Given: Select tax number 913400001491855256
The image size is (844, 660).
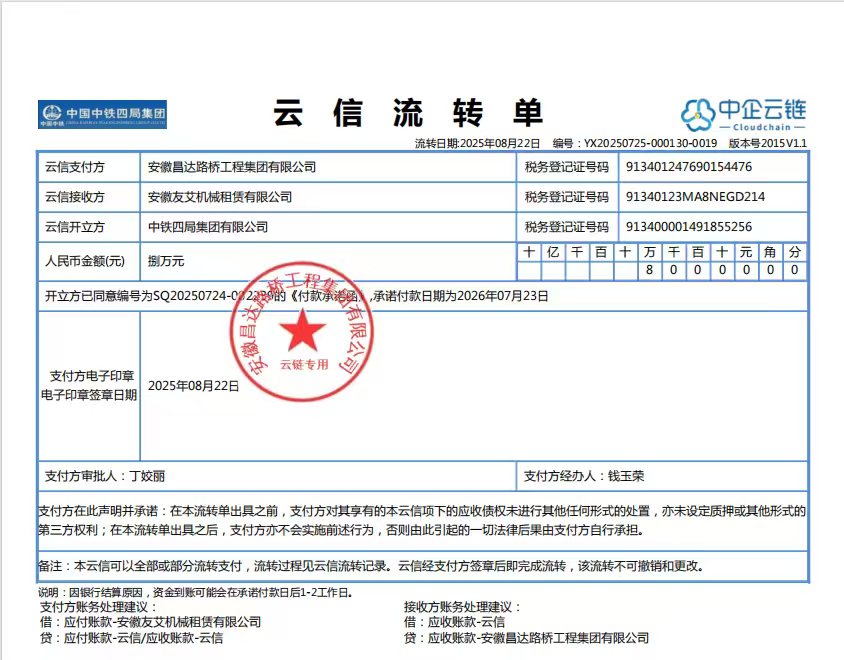Looking at the screenshot, I should click(688, 227).
